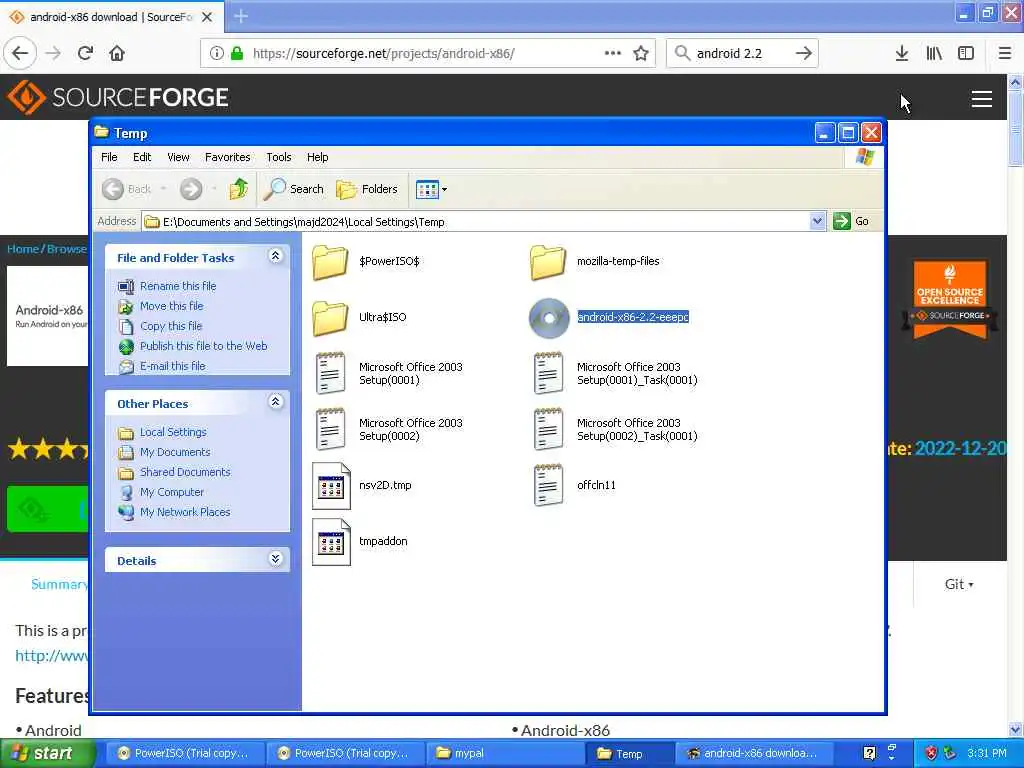Go to Shared Documents in Other Places
The image size is (1024, 768).
click(185, 472)
